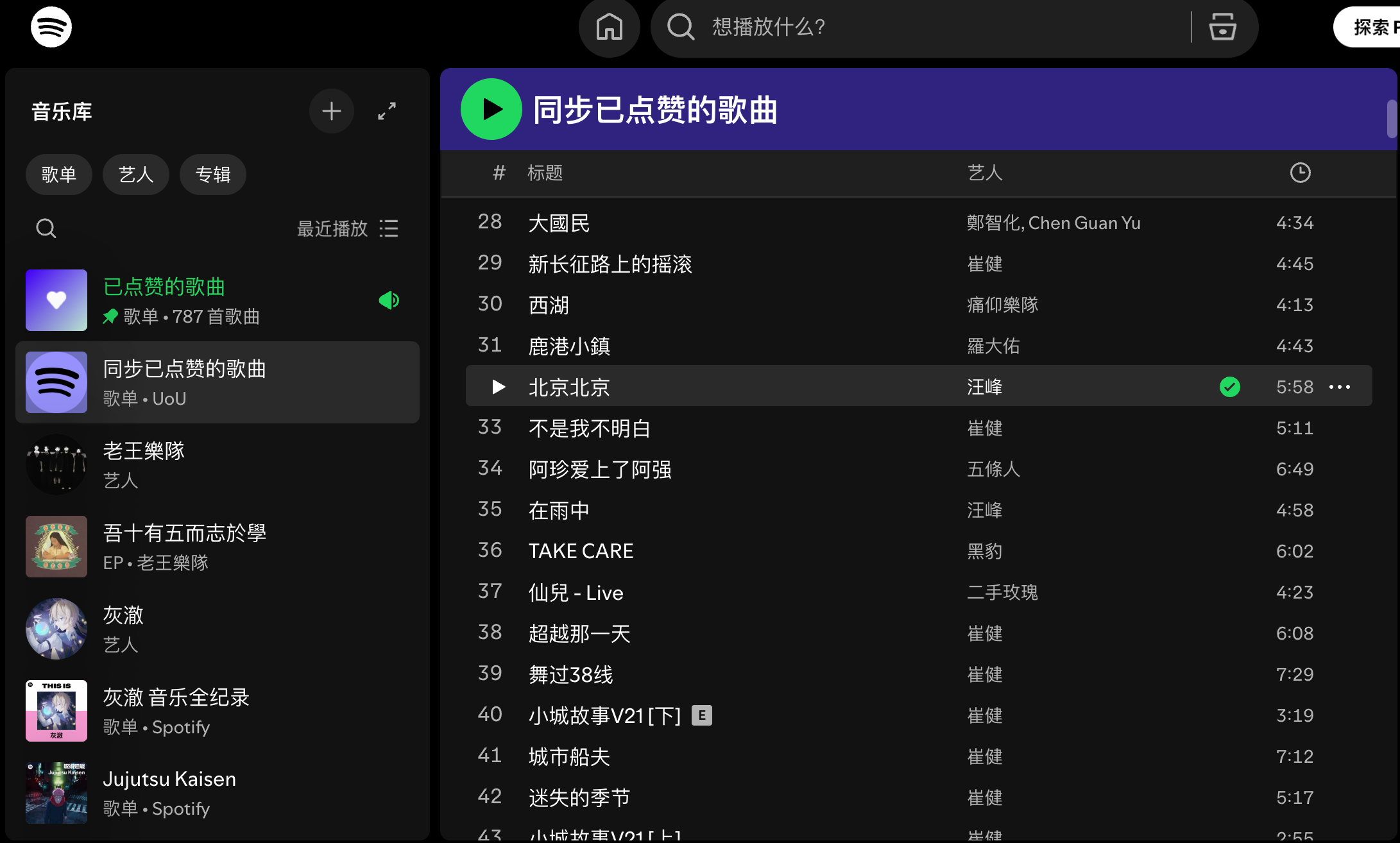The height and width of the screenshot is (843, 1400).
Task: Click the play icon on 北京北京 row
Action: pyautogui.click(x=499, y=387)
